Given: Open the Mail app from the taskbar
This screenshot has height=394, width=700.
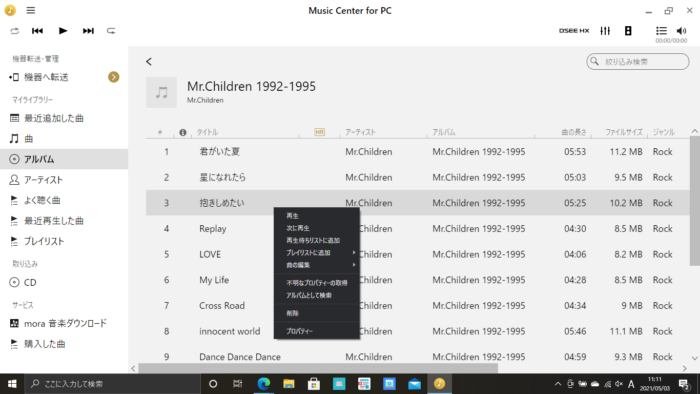Looking at the screenshot, I should pos(414,384).
